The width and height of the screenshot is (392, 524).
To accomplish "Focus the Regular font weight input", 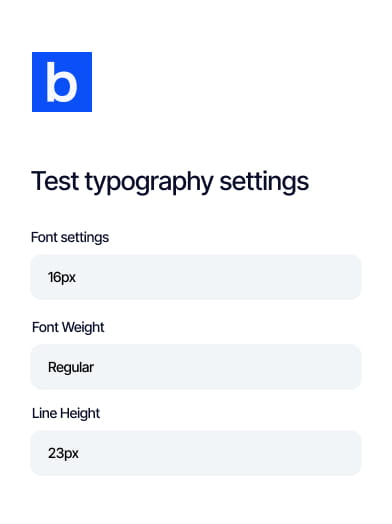I will pyautogui.click(x=196, y=367).
